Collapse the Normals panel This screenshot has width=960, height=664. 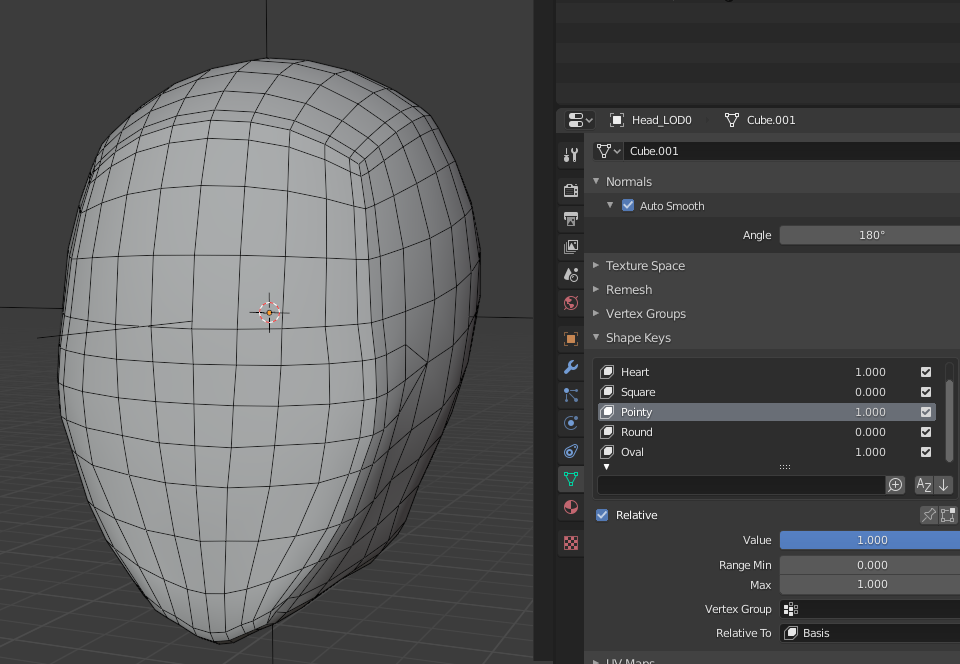(x=596, y=181)
